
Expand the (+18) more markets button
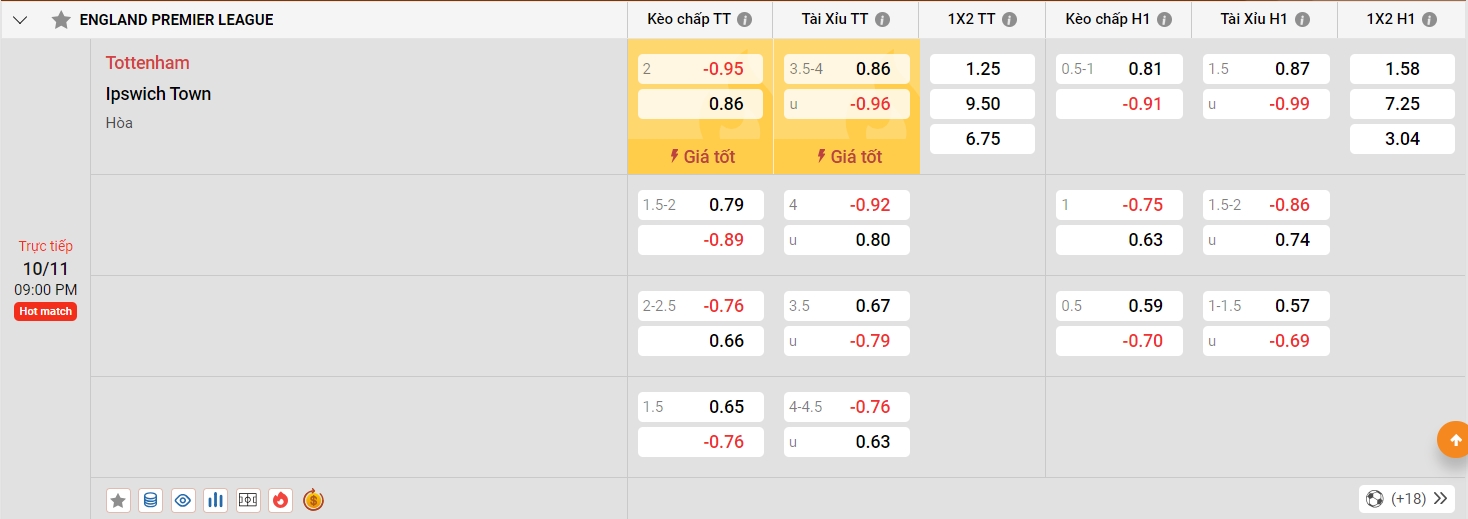(1407, 498)
